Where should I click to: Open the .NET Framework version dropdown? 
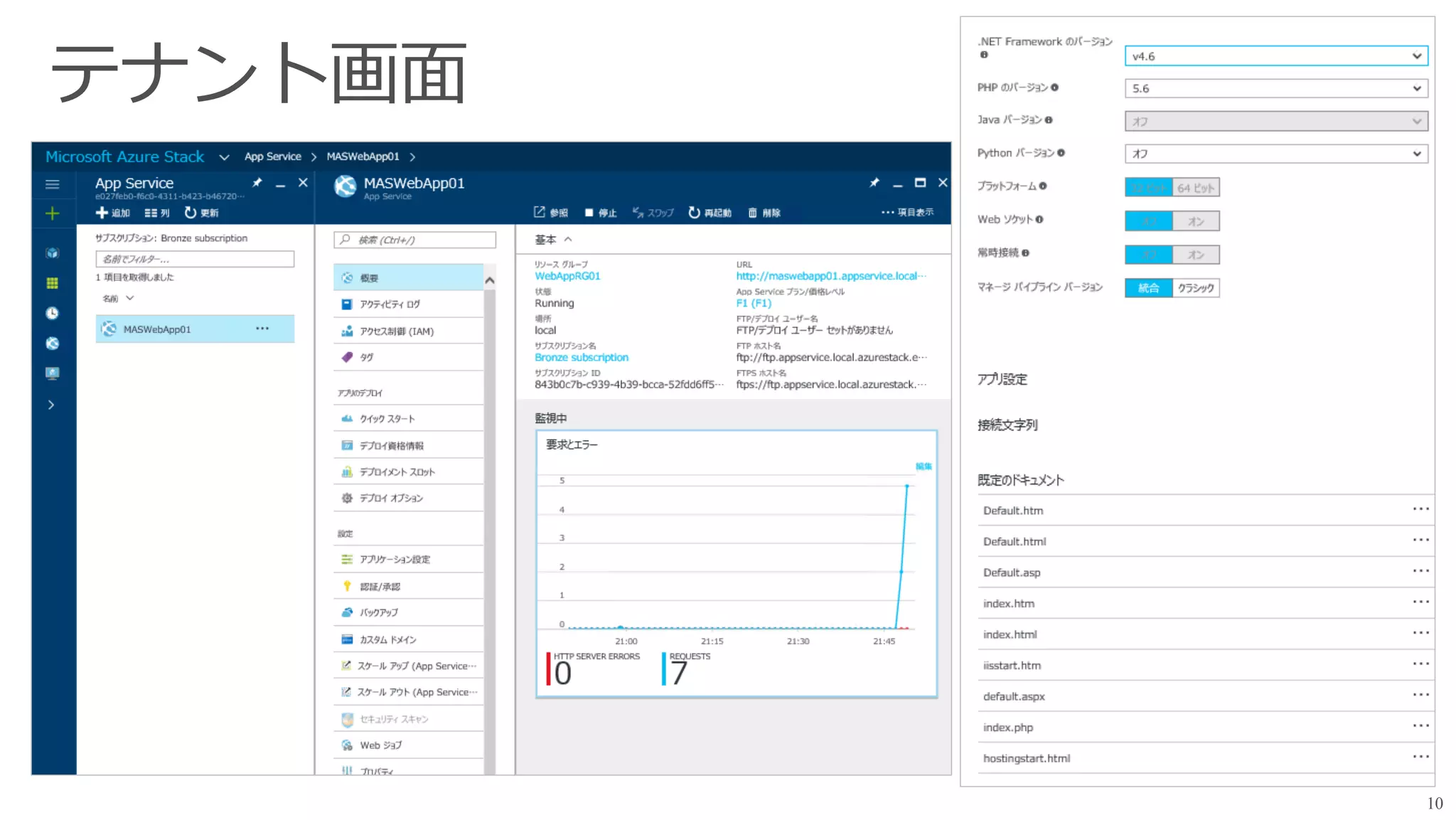1275,56
